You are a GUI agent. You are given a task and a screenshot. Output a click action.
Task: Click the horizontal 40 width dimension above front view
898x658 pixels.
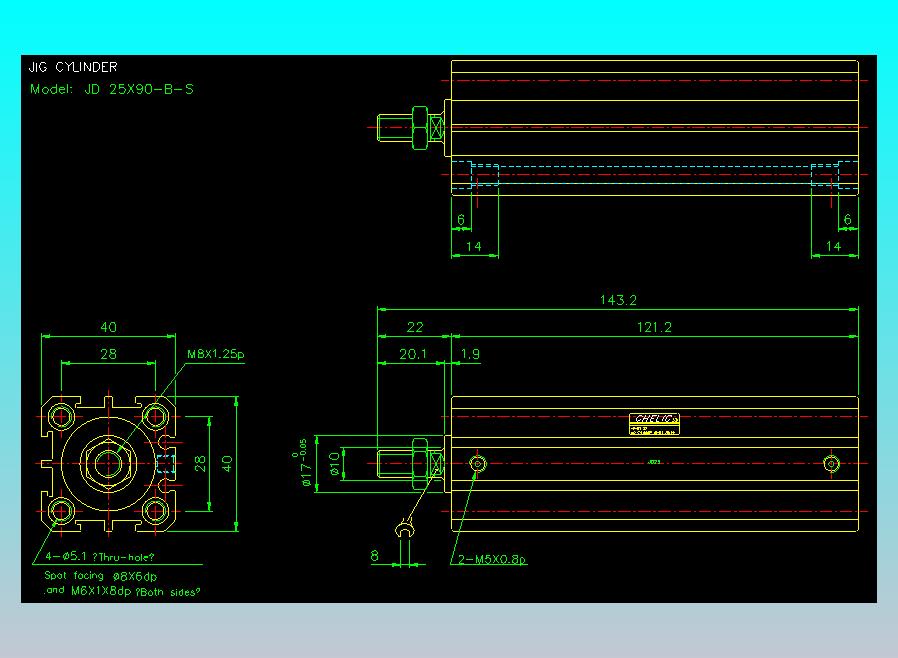click(x=108, y=327)
